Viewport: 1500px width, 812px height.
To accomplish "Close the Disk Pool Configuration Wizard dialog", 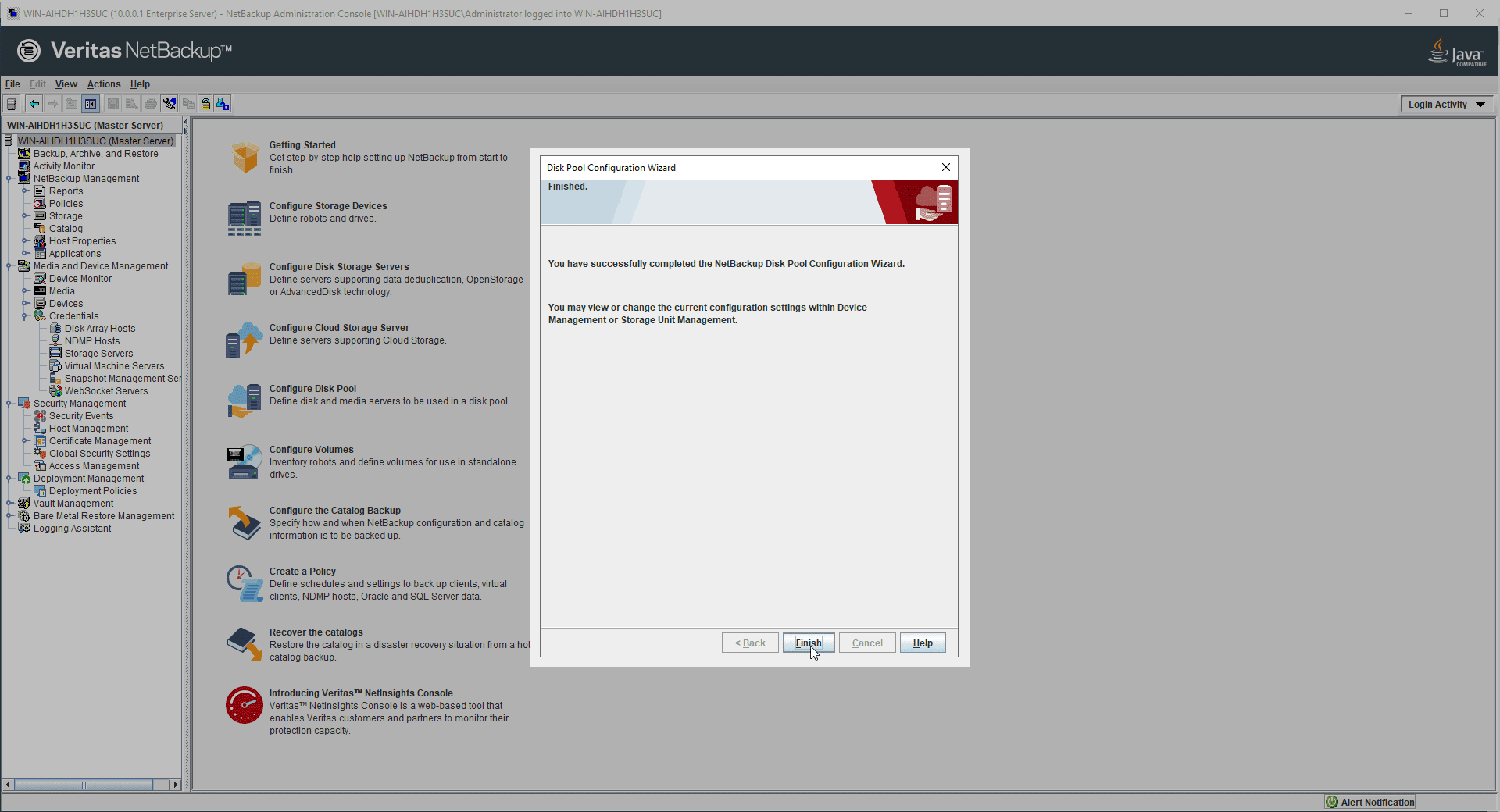I will click(945, 167).
